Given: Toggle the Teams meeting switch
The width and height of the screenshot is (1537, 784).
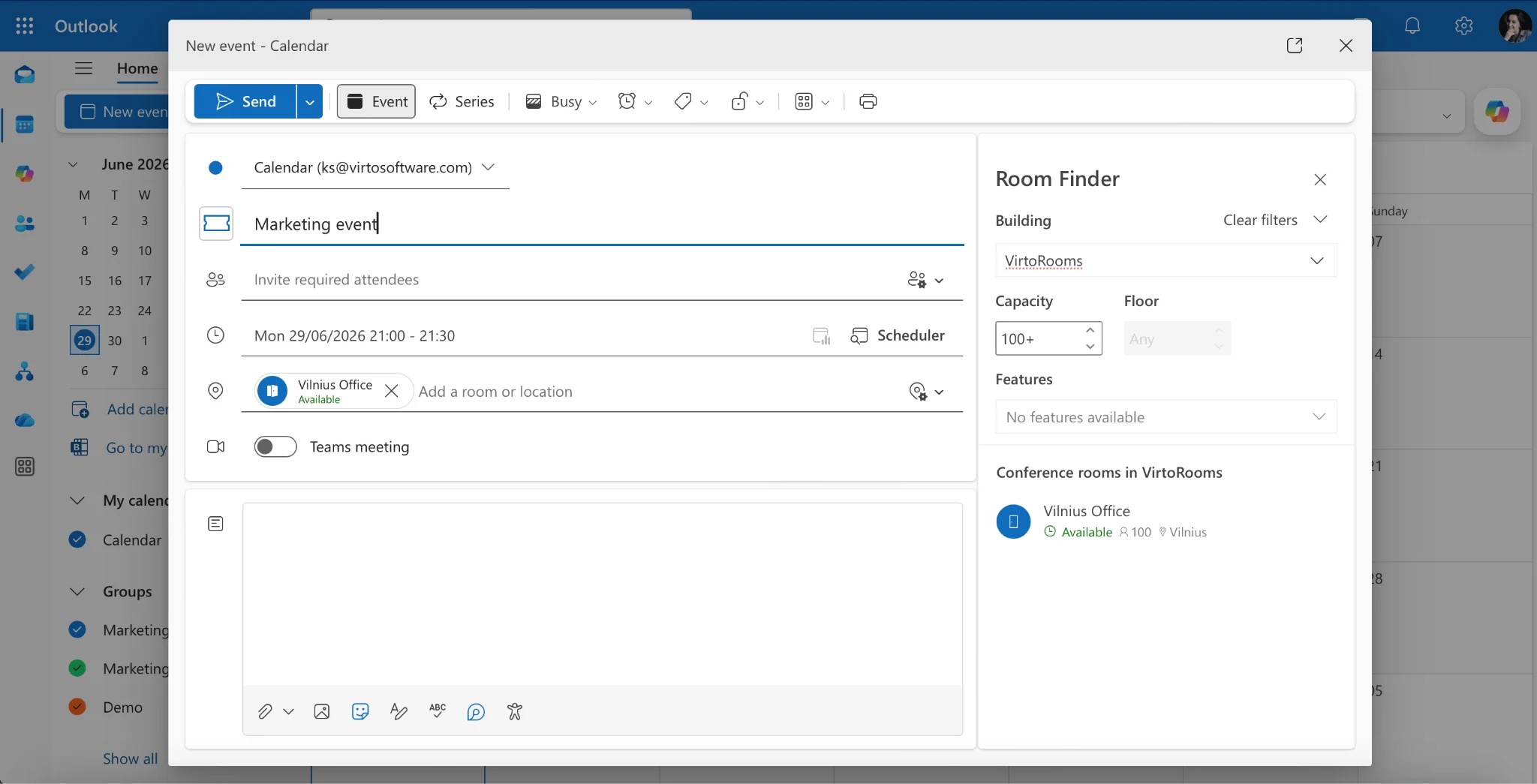Looking at the screenshot, I should point(275,447).
